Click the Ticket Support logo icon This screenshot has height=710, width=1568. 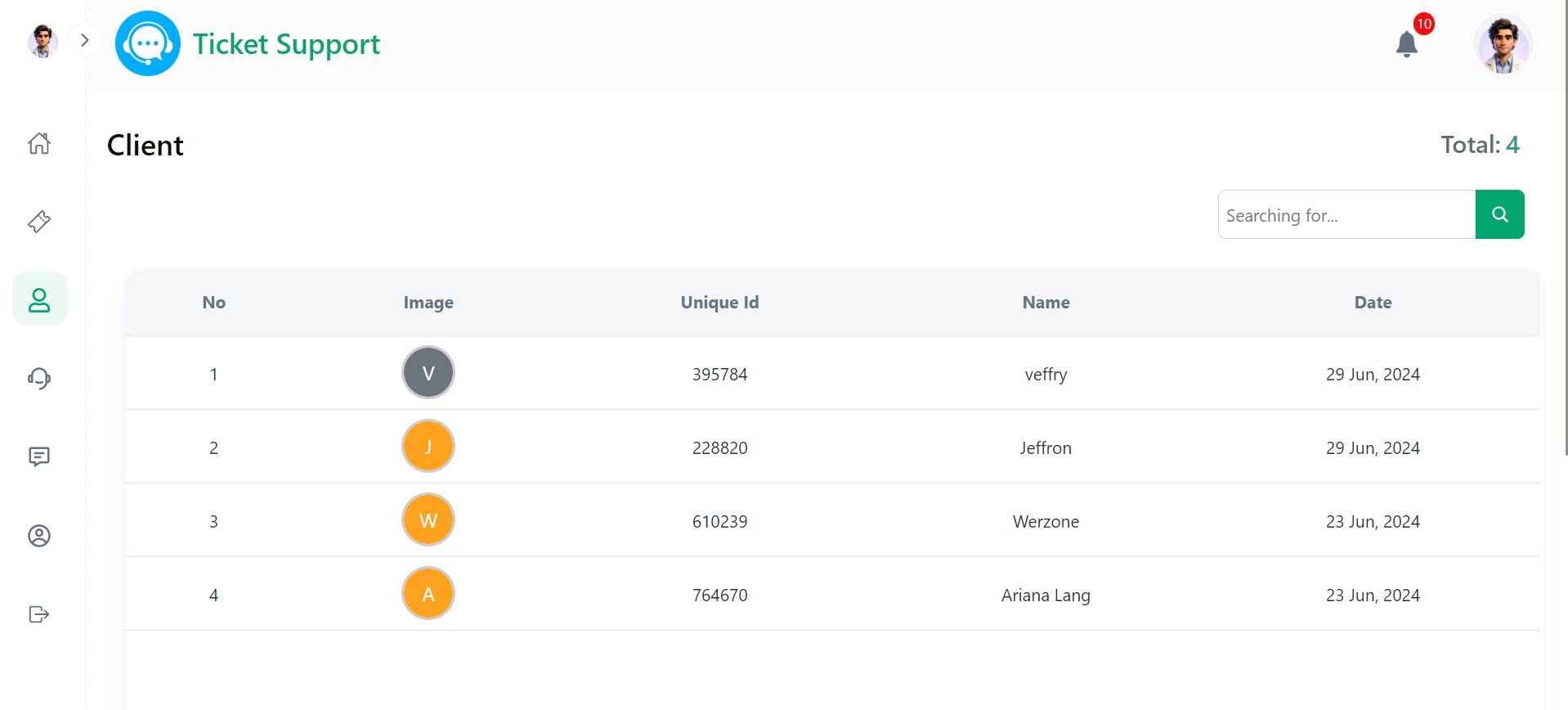148,43
